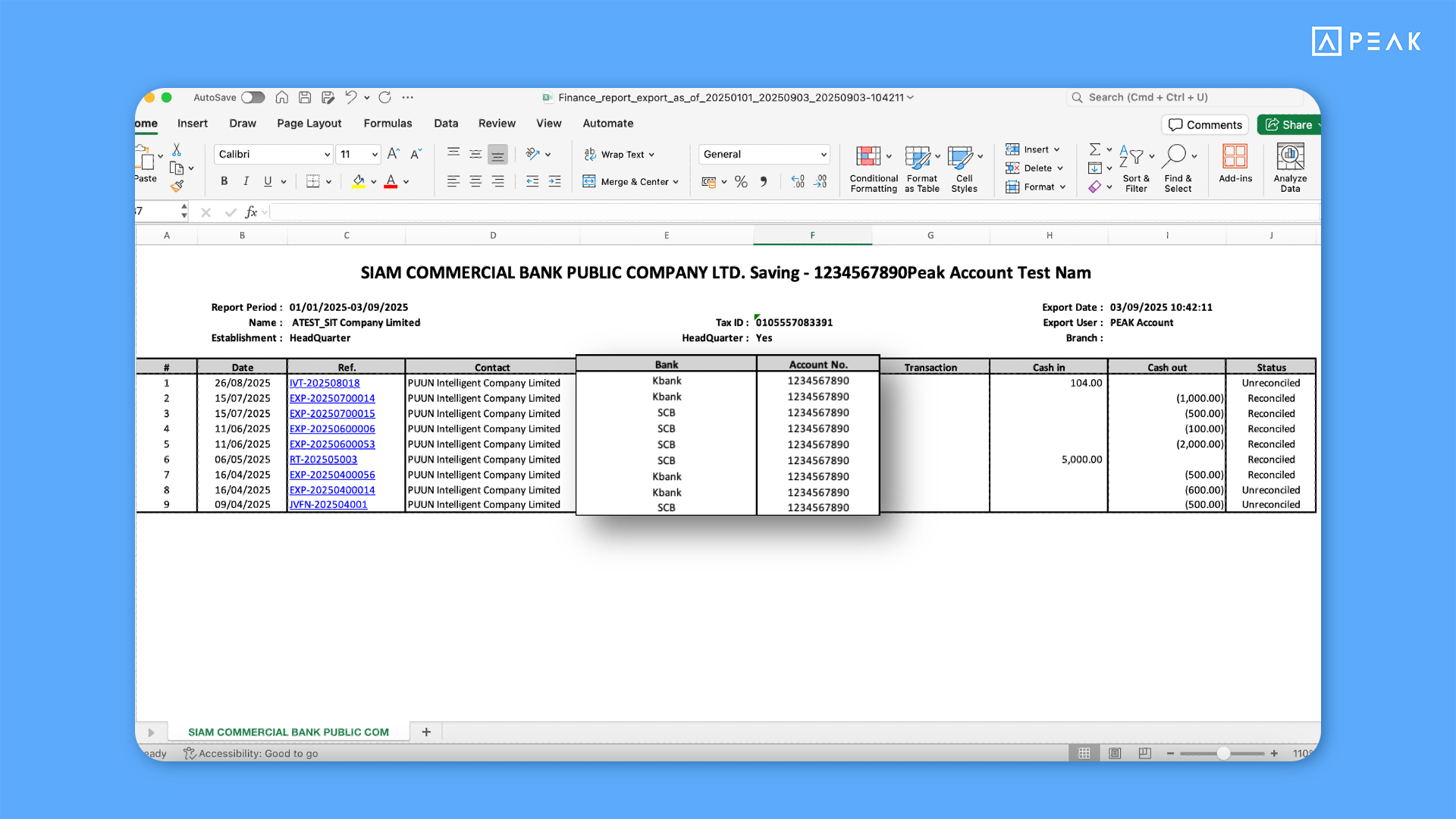Open the Insert ribbon tab

193,123
